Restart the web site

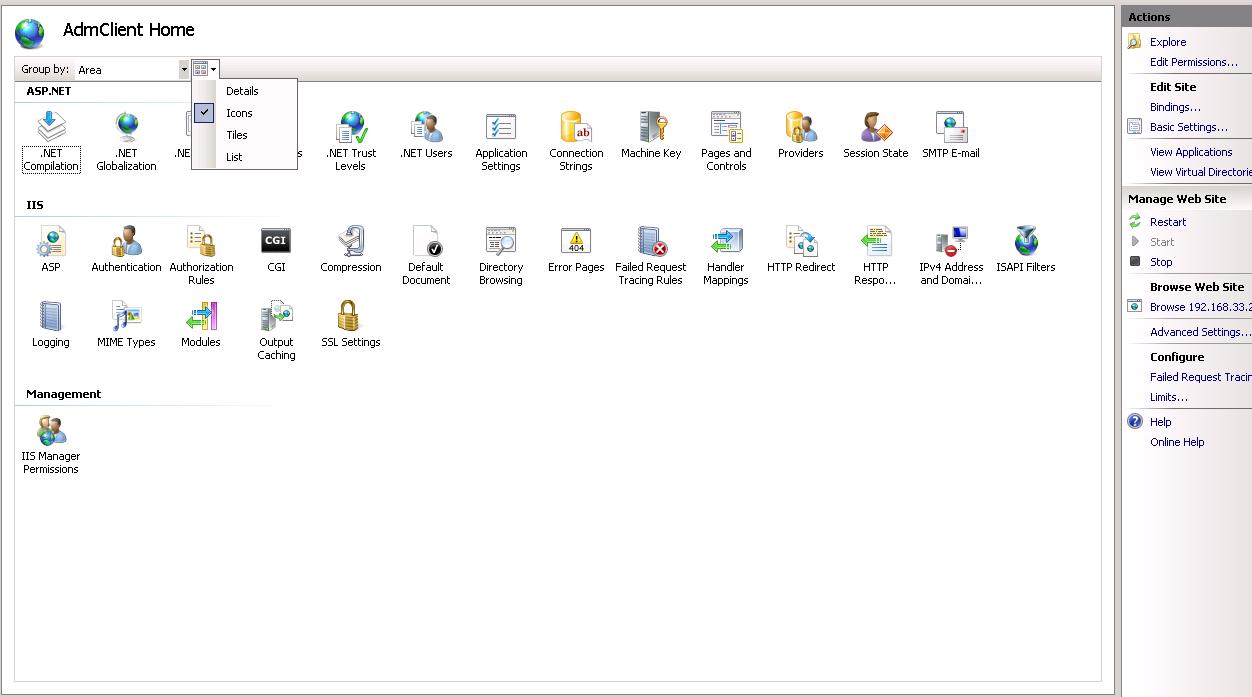(x=1168, y=222)
